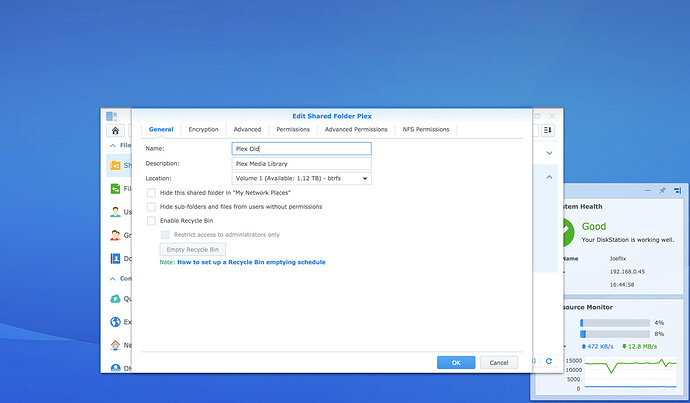Expand down chevron in shared folder list
This screenshot has height=403, width=690.
(x=549, y=153)
